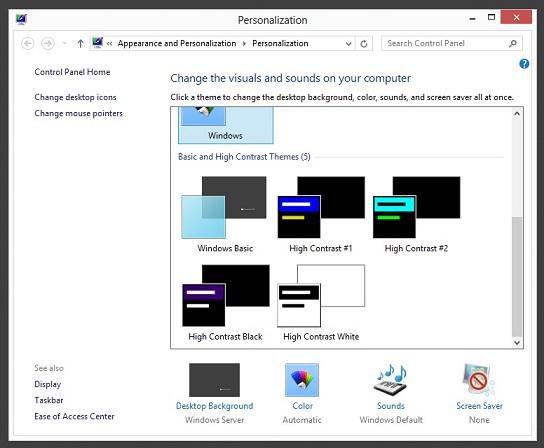Open the Color palette icon
This screenshot has width=544, height=448.
[302, 380]
